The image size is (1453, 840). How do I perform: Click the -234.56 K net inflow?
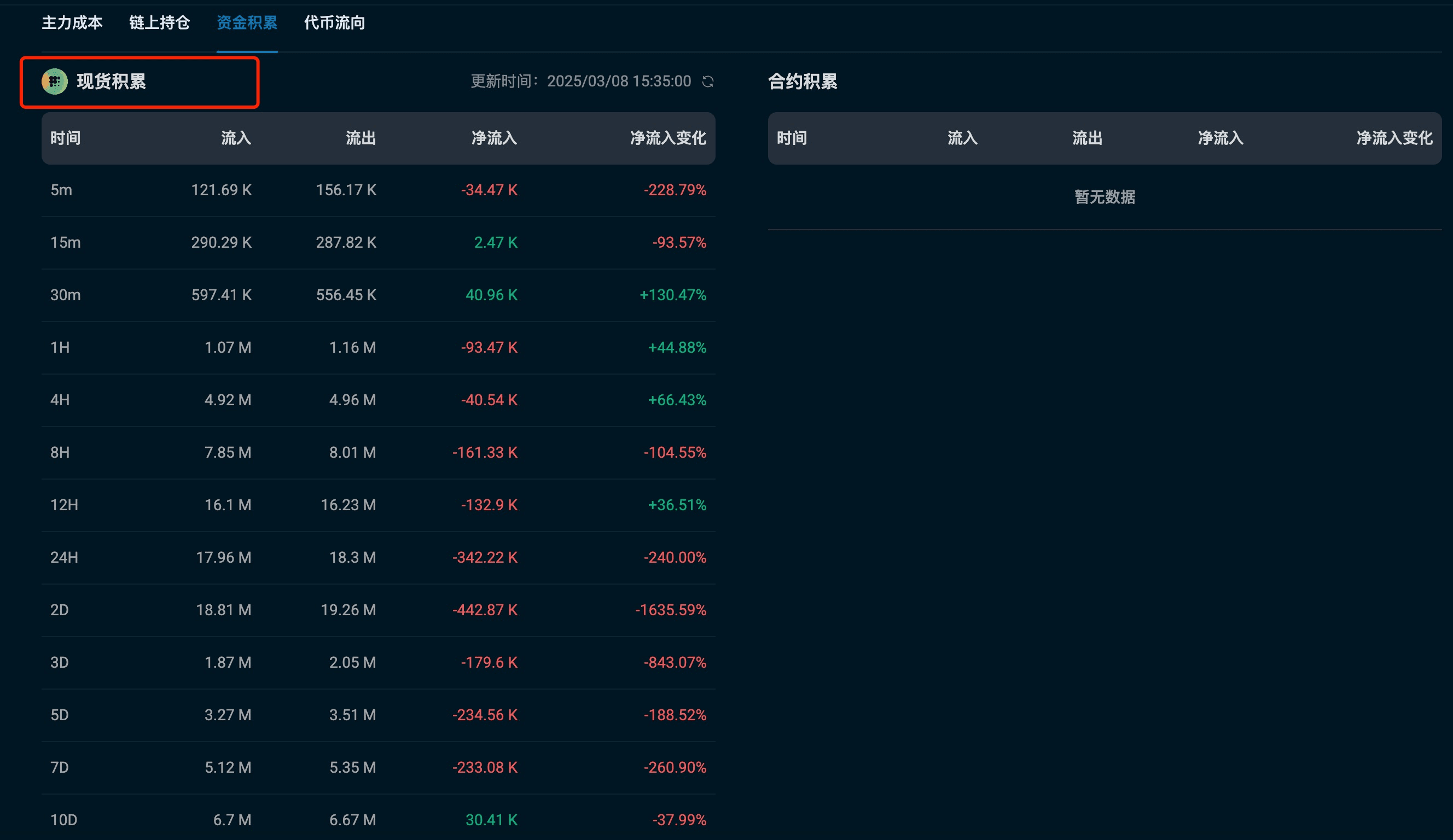pos(485,715)
